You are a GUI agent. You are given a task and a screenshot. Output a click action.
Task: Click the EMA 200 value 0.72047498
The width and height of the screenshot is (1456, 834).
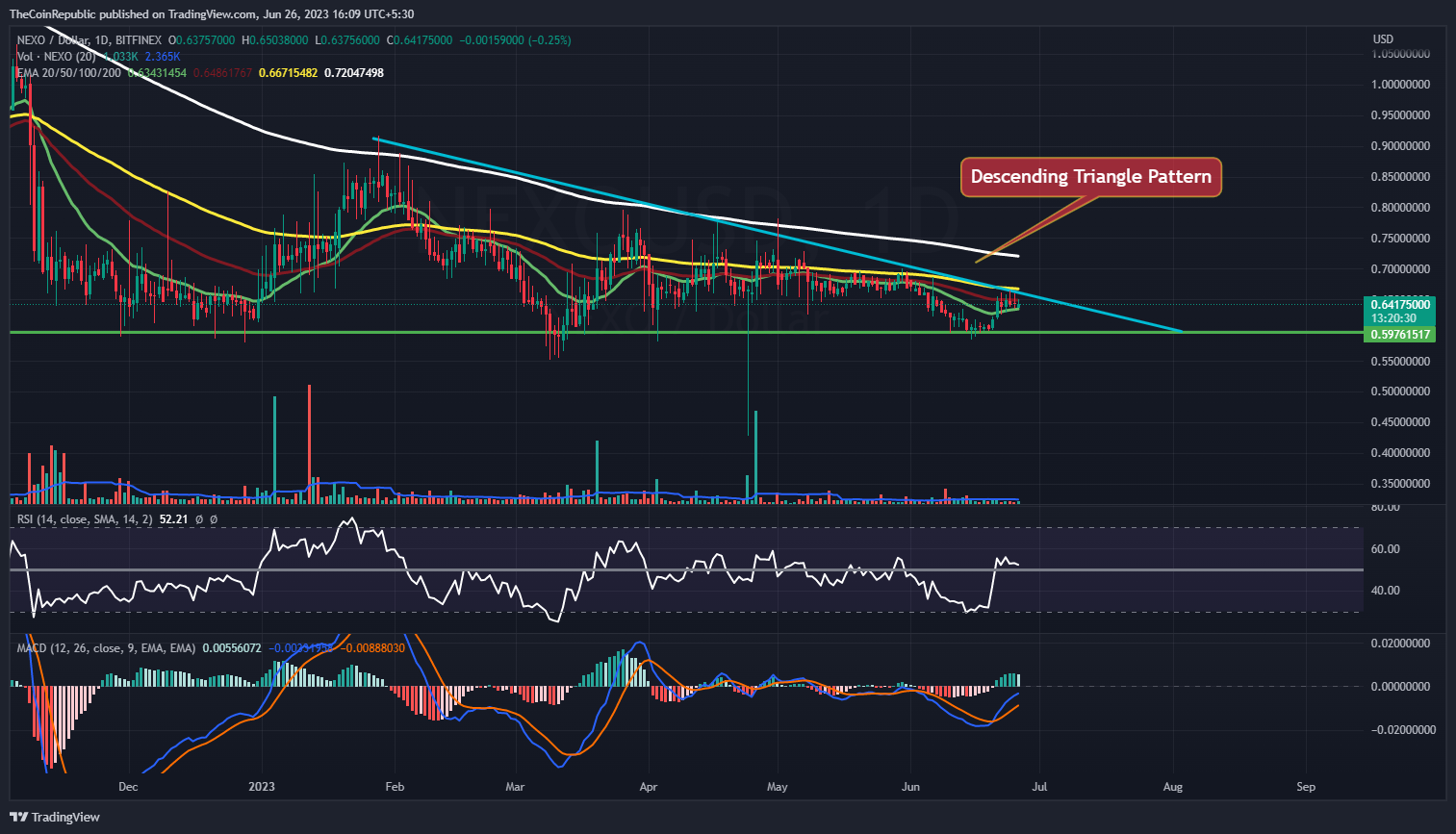pyautogui.click(x=354, y=73)
